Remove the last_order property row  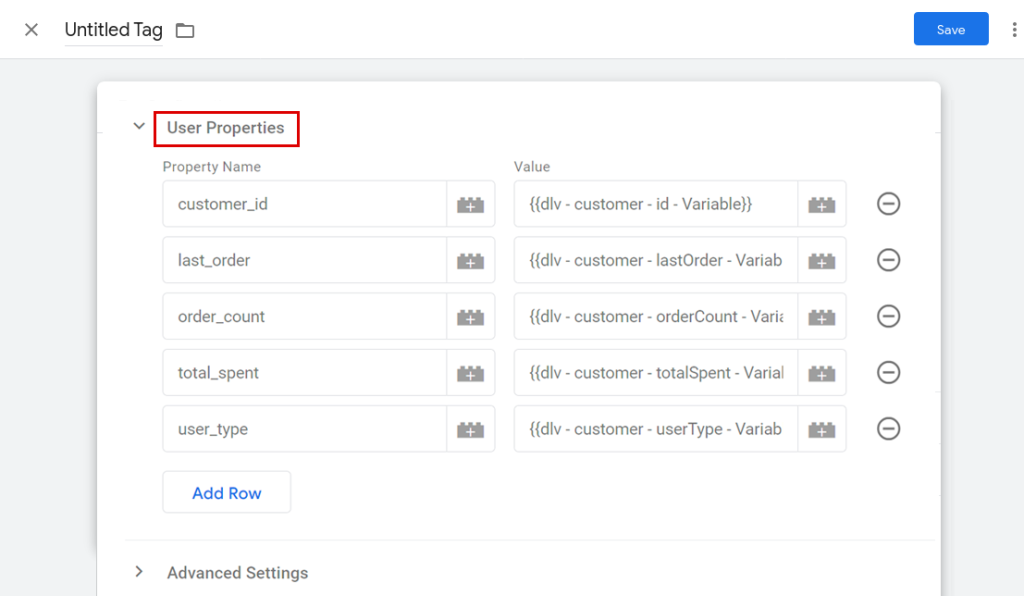[x=889, y=260]
